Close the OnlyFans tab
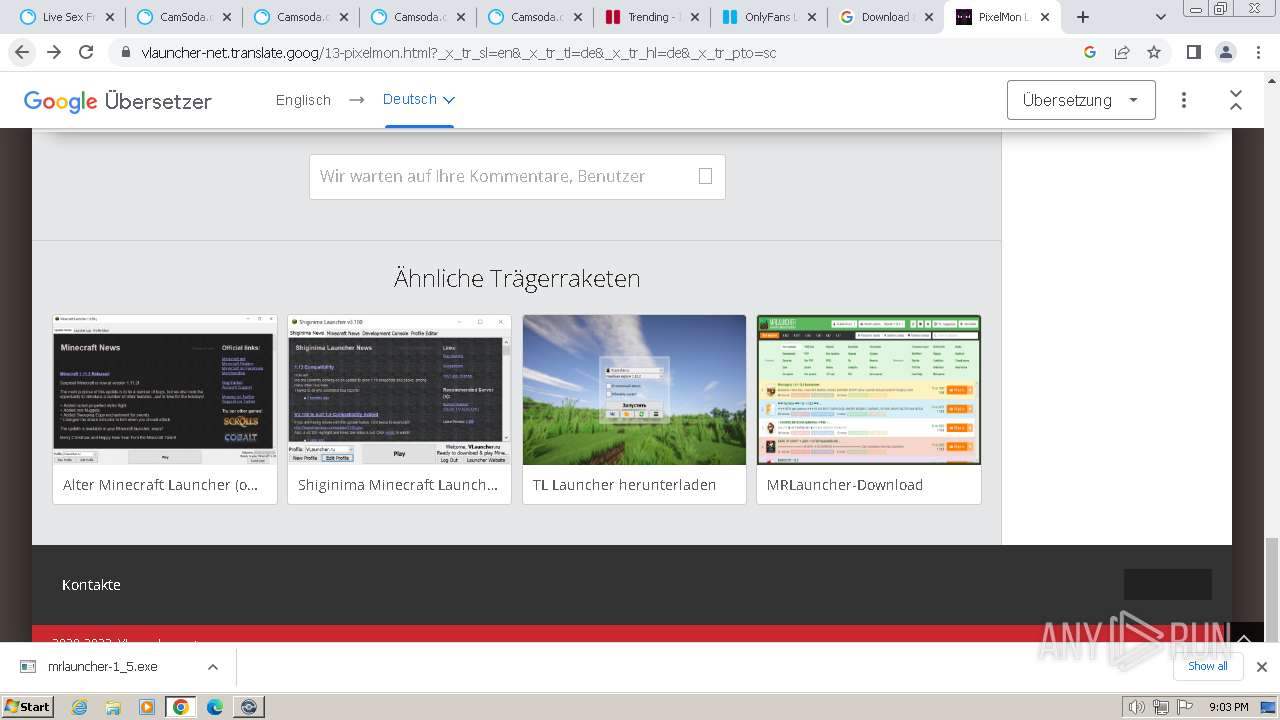1280x720 pixels. [x=811, y=17]
